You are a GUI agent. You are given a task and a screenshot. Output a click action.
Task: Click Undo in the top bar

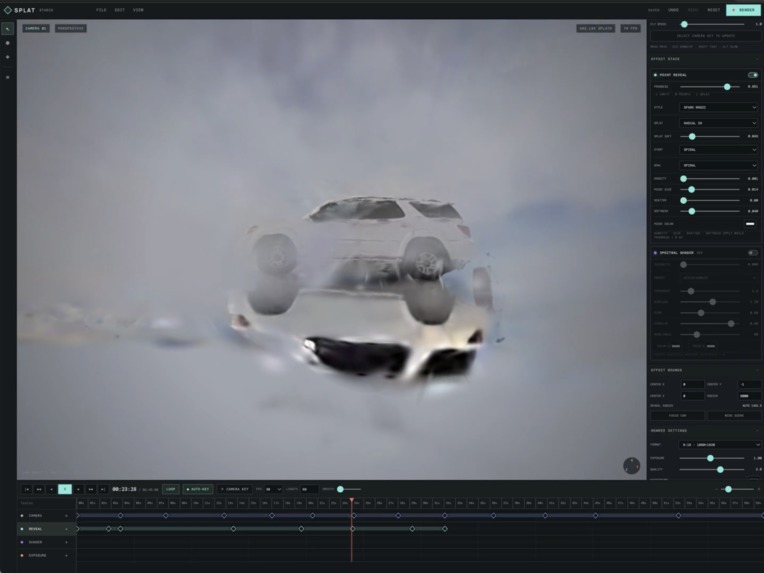[x=673, y=10]
